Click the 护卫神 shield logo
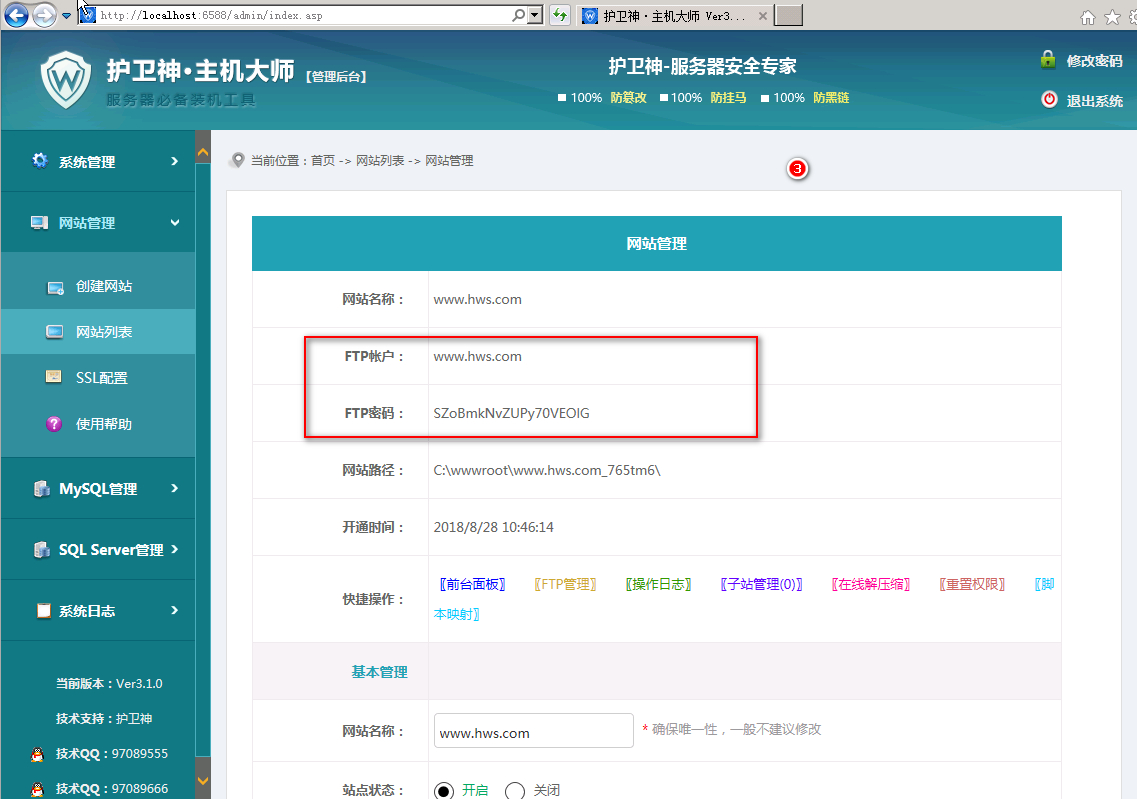 [66, 79]
